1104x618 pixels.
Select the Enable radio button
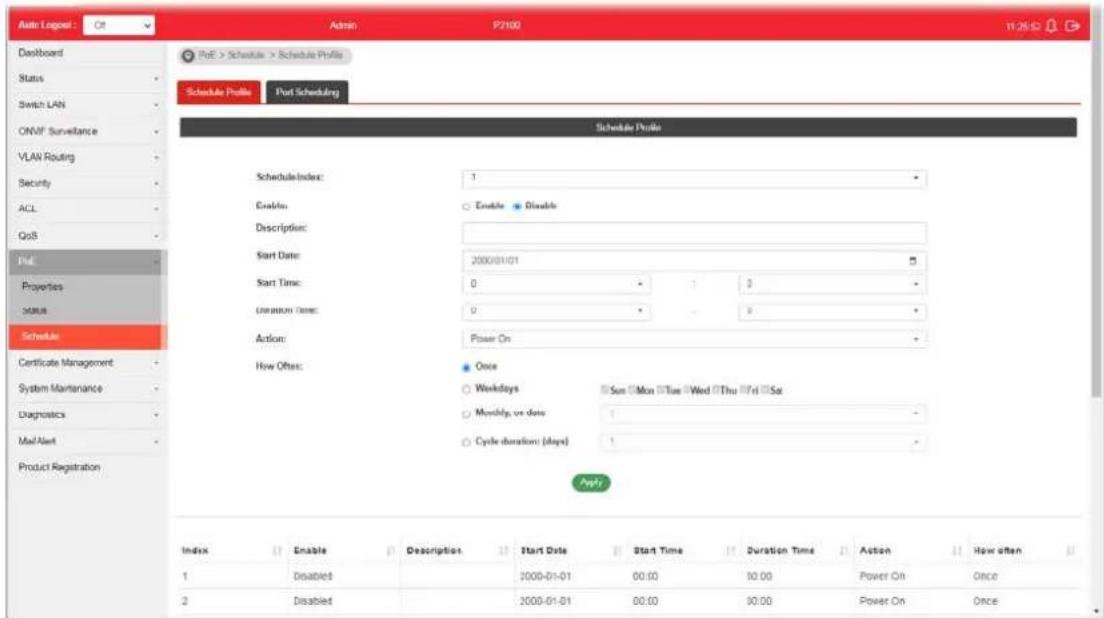[466, 206]
